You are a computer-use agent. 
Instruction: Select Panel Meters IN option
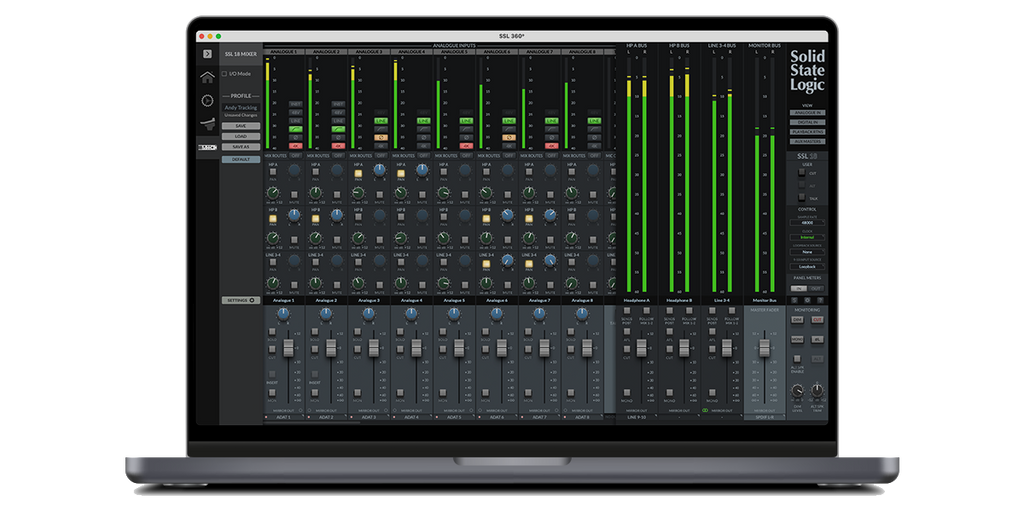(x=799, y=288)
